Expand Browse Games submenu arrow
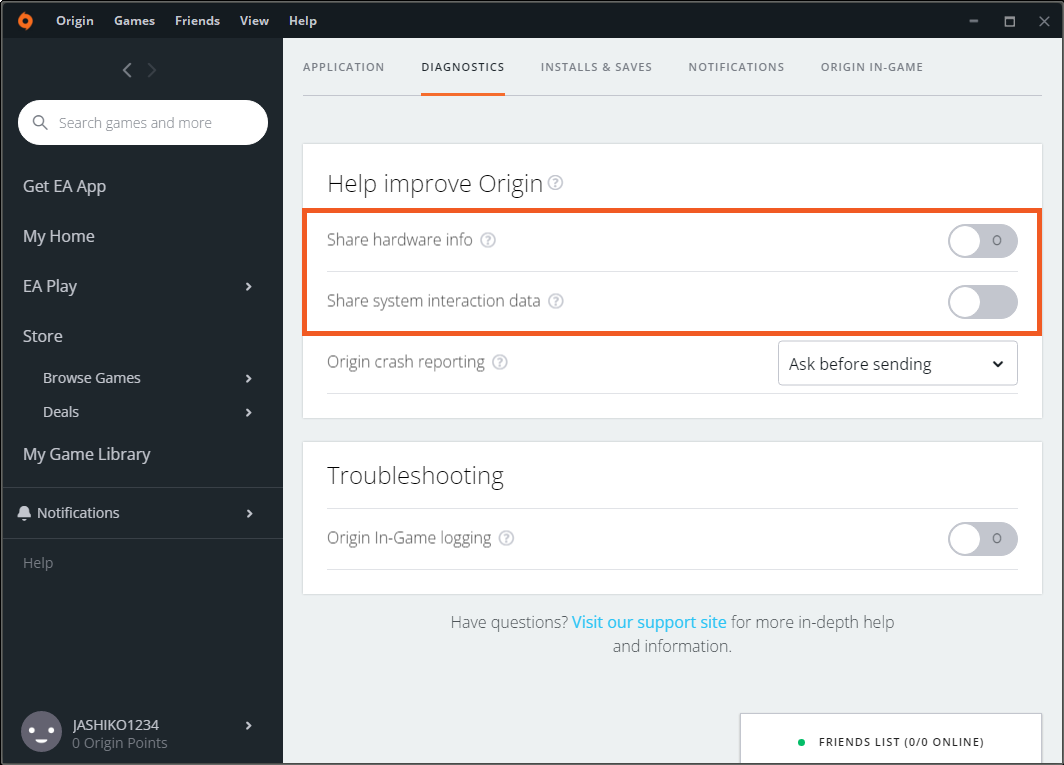The image size is (1064, 765). (248, 378)
